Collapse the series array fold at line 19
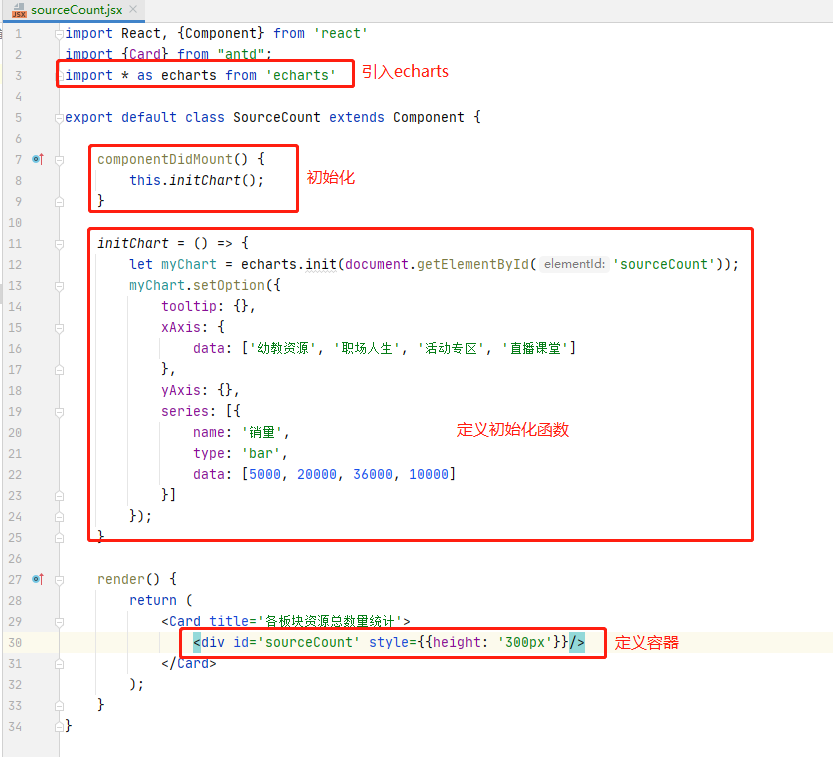Image resolution: width=833 pixels, height=757 pixels. click(59, 412)
